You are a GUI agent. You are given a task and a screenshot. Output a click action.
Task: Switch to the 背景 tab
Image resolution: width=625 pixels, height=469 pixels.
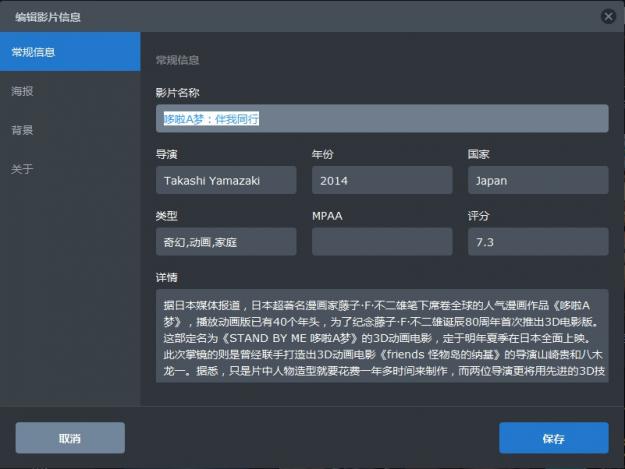[70, 130]
